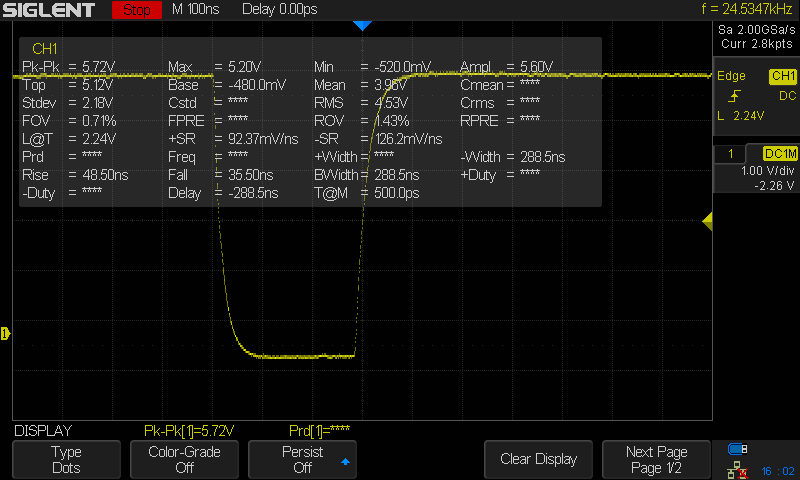Click the channel 1 ground marker on left edge
Screen dimensions: 800x480
pos(4,333)
